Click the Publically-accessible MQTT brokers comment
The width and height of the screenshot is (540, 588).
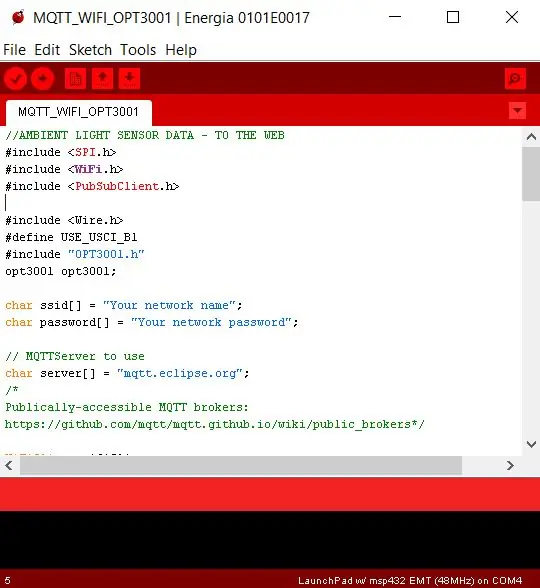pos(127,407)
